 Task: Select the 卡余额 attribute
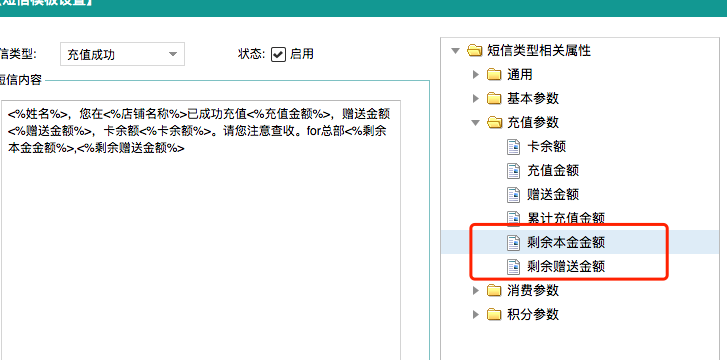[547, 147]
